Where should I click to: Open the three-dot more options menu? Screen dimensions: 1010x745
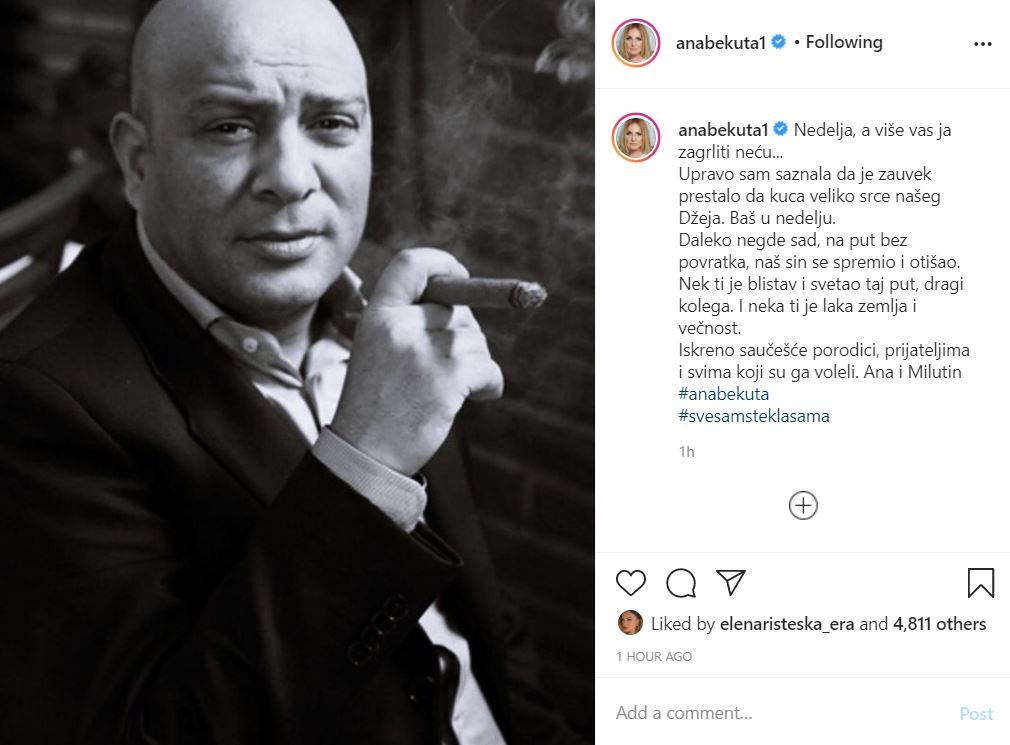(x=982, y=44)
